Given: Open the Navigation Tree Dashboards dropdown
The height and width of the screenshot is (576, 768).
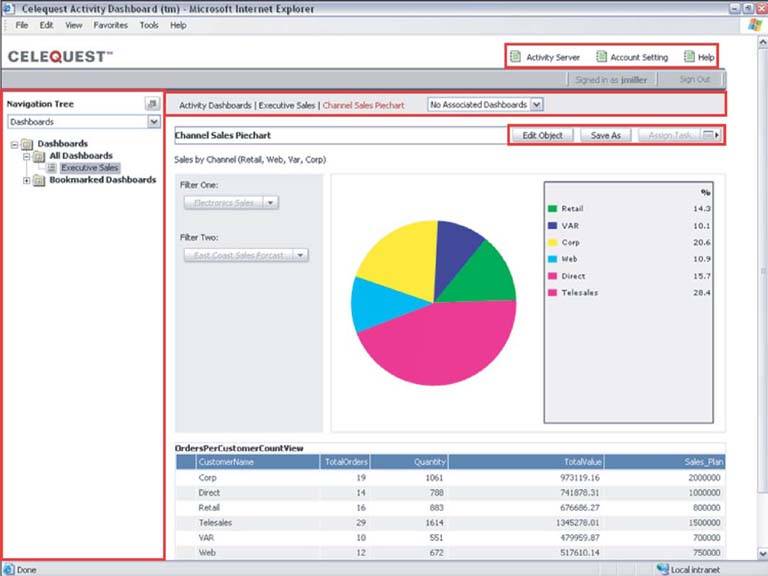Looking at the screenshot, I should [153, 121].
